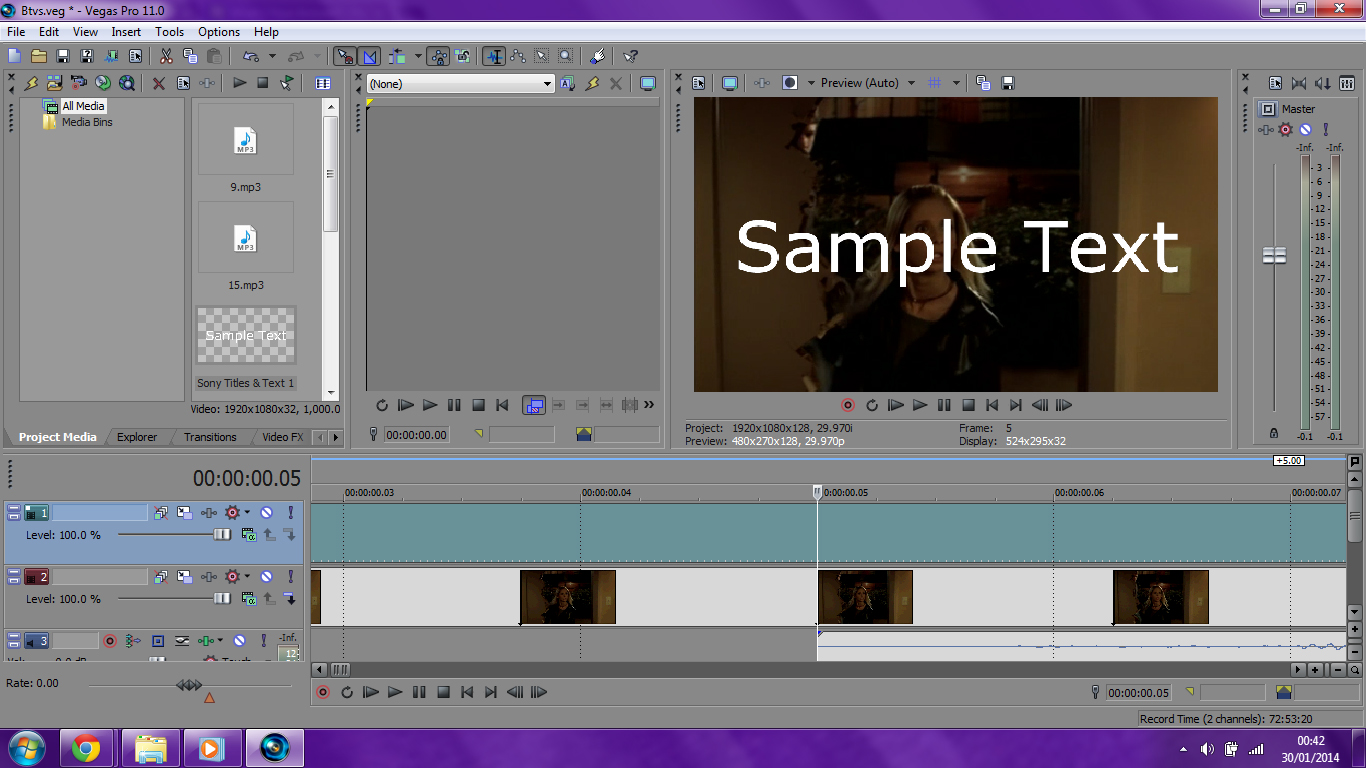This screenshot has width=1366, height=768.
Task: Remove selected media with red X
Action: [159, 83]
